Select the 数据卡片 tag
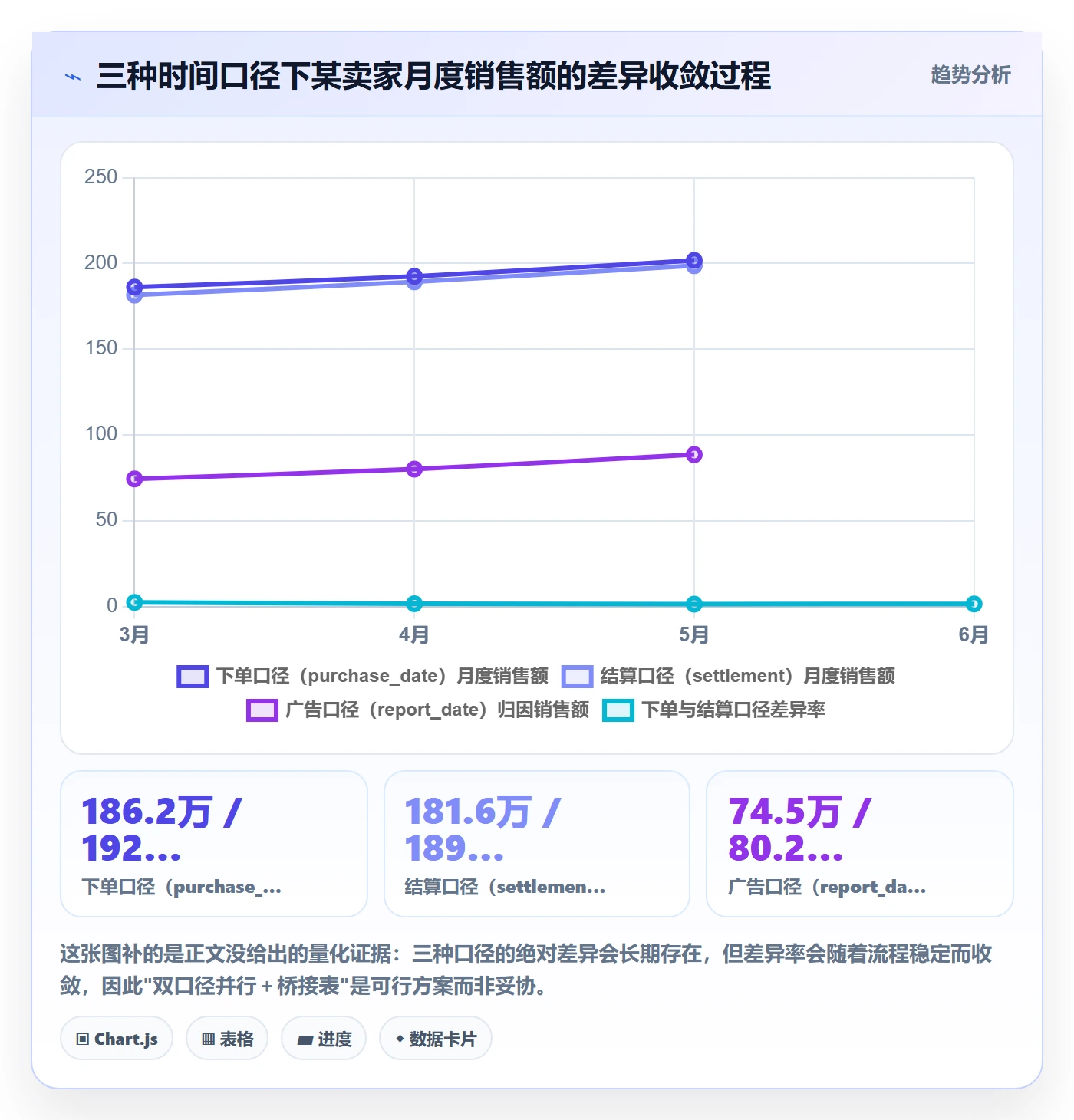 (x=436, y=1039)
